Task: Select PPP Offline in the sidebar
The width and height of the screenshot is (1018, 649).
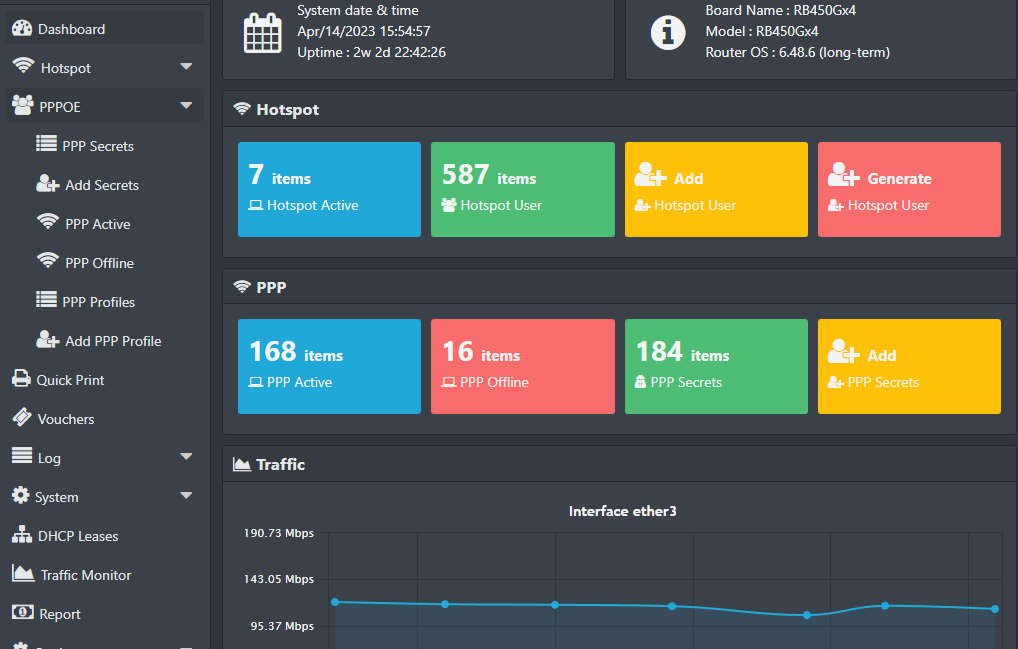Action: tap(99, 263)
